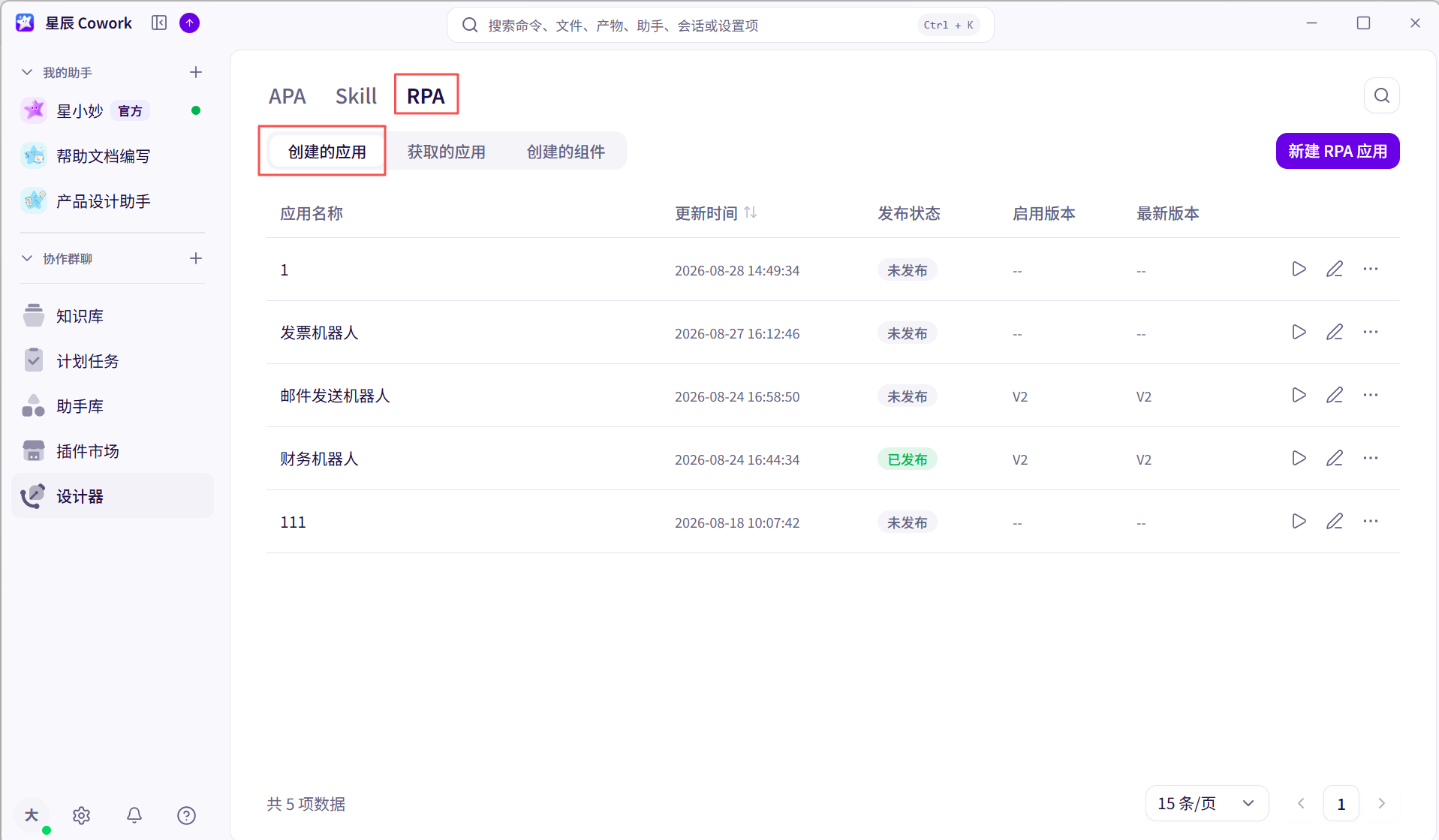
Task: Open 插件市场 in the sidebar
Action: point(113,451)
